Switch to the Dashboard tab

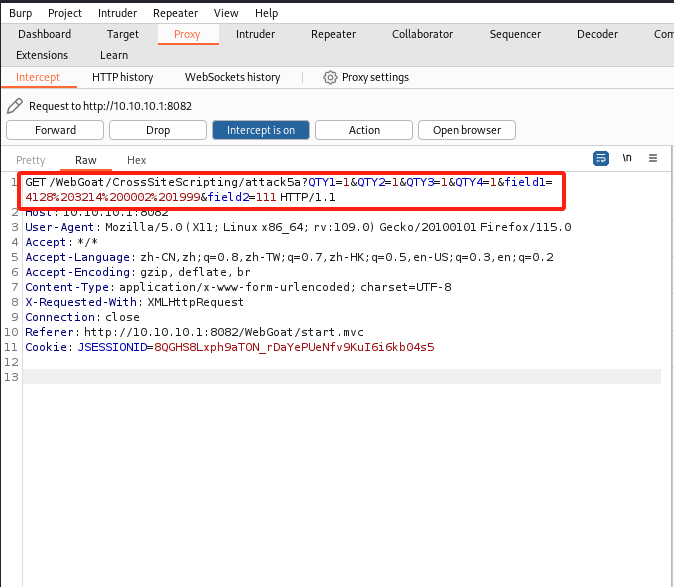click(44, 34)
